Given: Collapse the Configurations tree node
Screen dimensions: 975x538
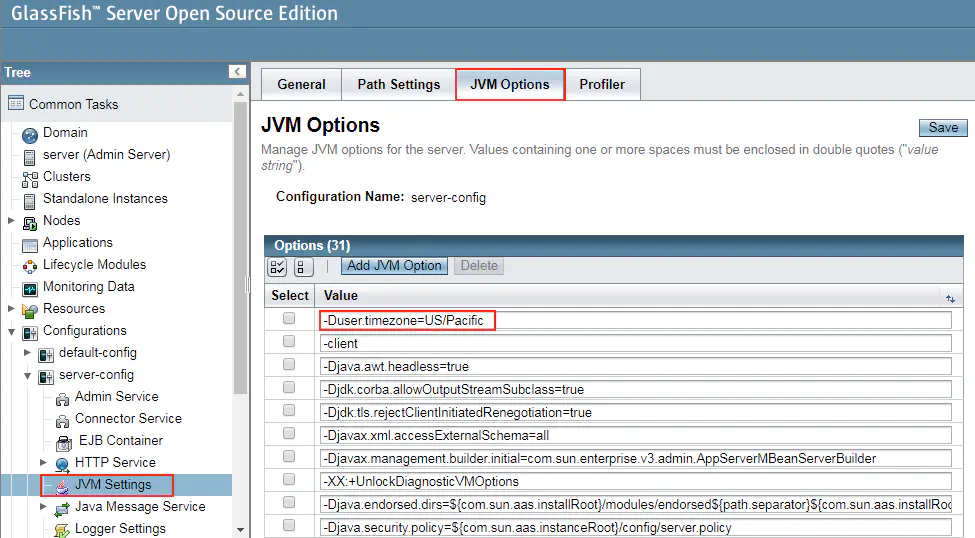Looking at the screenshot, I should [11, 332].
